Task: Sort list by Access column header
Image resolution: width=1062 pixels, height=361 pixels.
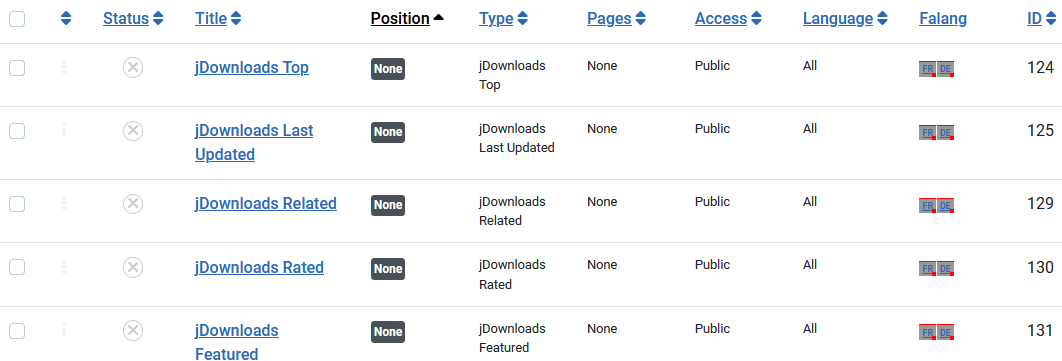Action: click(x=728, y=19)
